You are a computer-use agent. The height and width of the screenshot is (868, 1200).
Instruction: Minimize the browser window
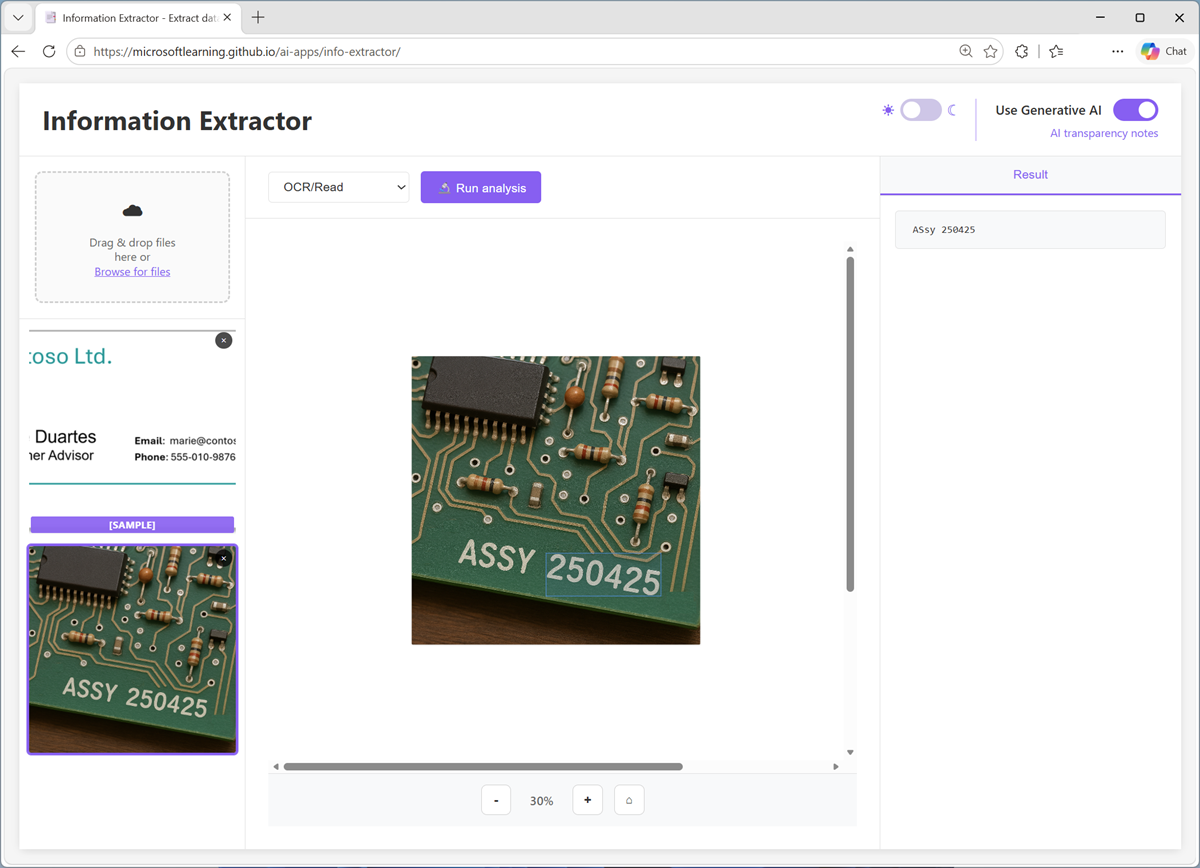click(1100, 18)
